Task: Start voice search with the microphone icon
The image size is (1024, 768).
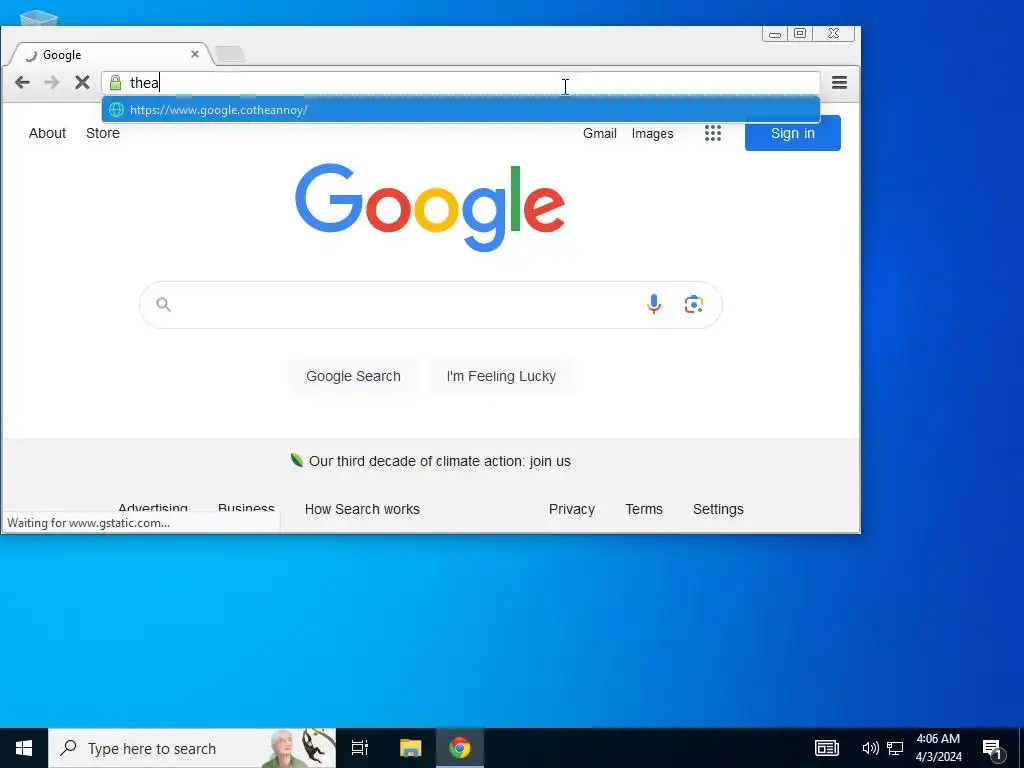Action: point(654,304)
